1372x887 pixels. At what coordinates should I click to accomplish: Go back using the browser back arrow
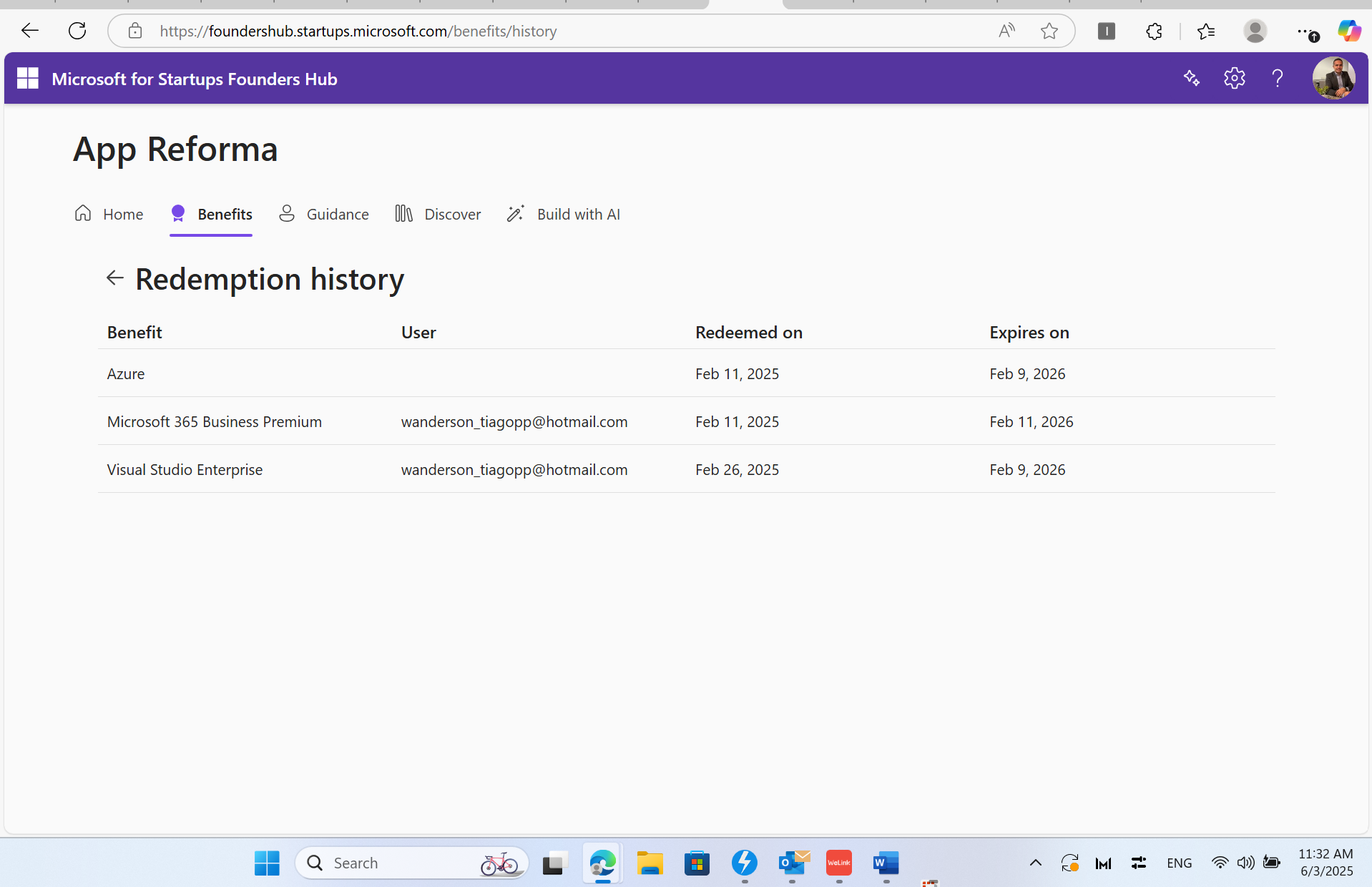pos(30,31)
